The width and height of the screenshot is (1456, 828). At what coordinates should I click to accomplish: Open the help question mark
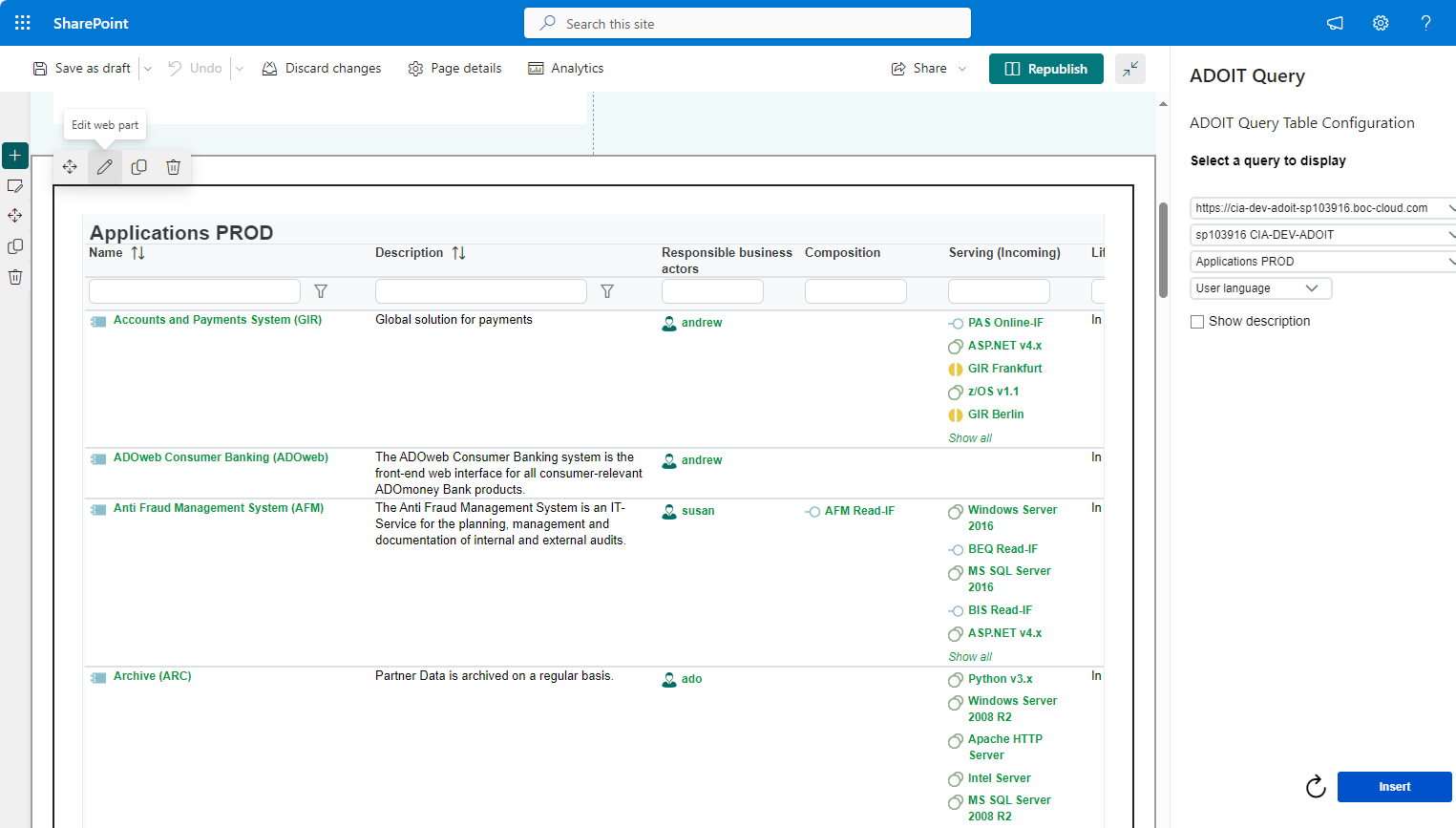click(x=1425, y=23)
